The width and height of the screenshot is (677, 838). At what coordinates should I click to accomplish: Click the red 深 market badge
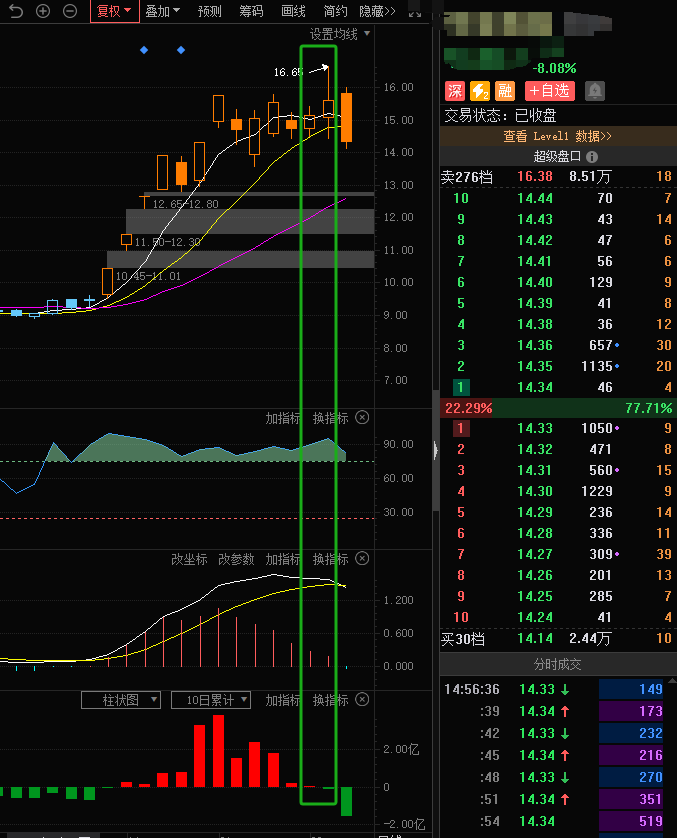click(x=455, y=92)
